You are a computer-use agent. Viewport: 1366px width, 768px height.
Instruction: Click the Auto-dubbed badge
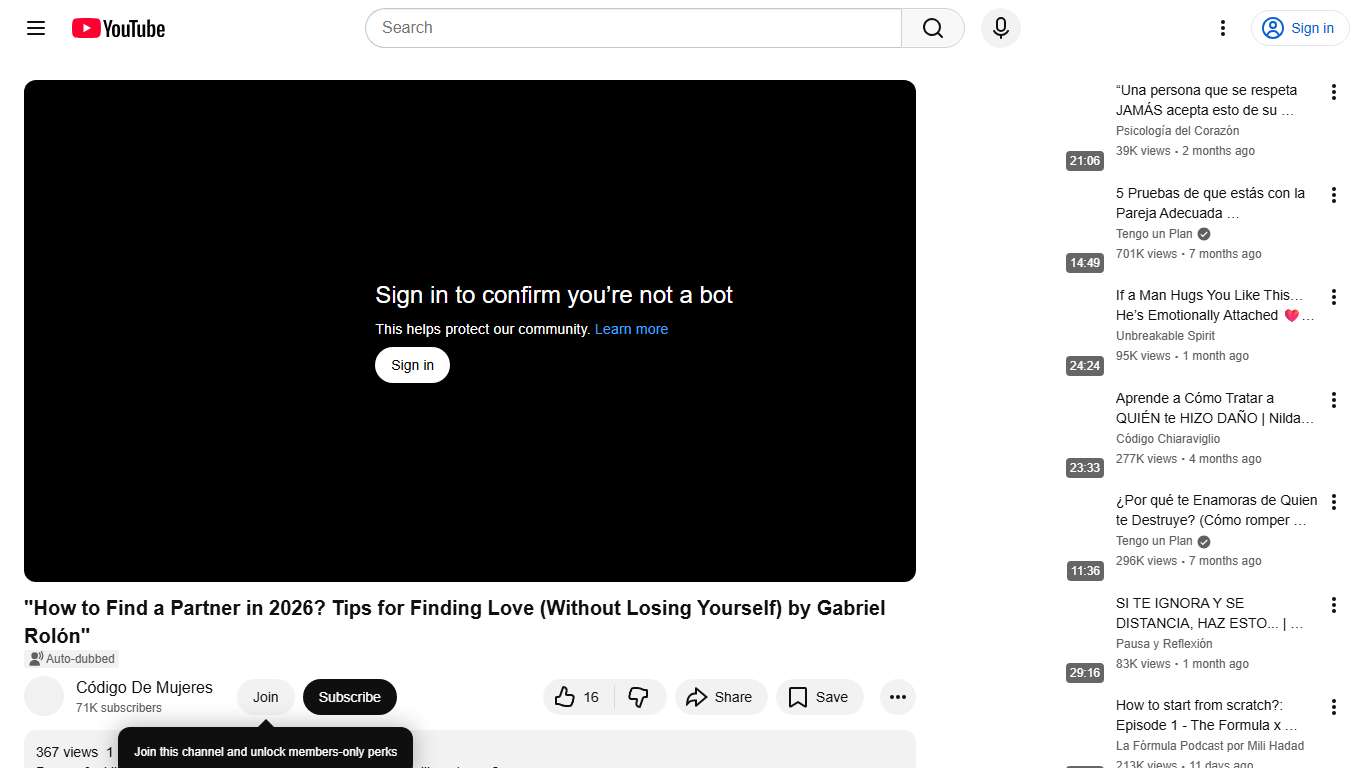70,658
